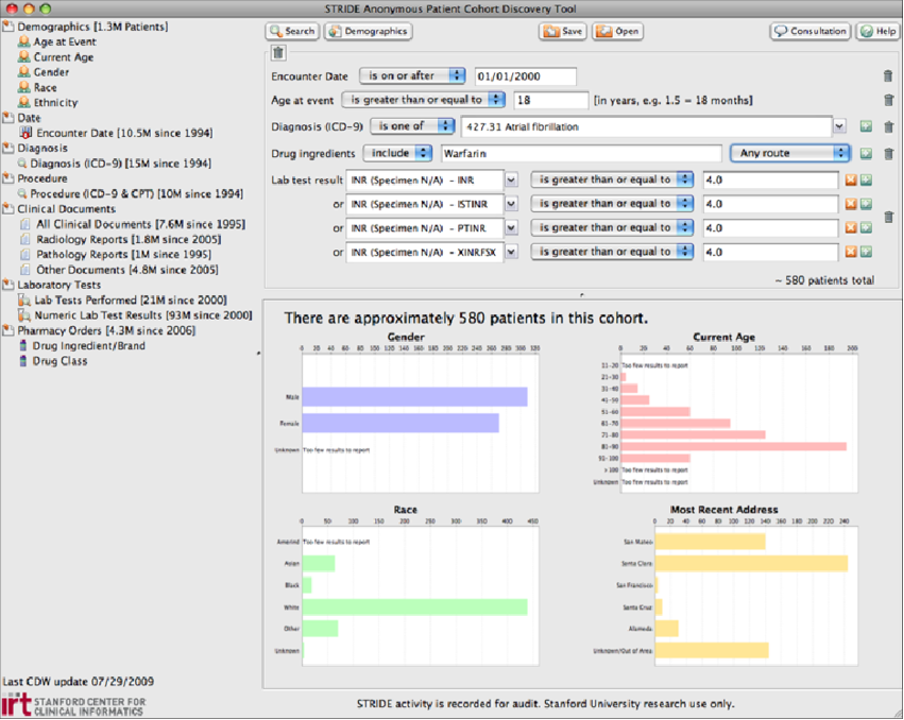The width and height of the screenshot is (904, 720).
Task: Select Encounter Date [10.5M since 1994]
Action: tap(116, 133)
